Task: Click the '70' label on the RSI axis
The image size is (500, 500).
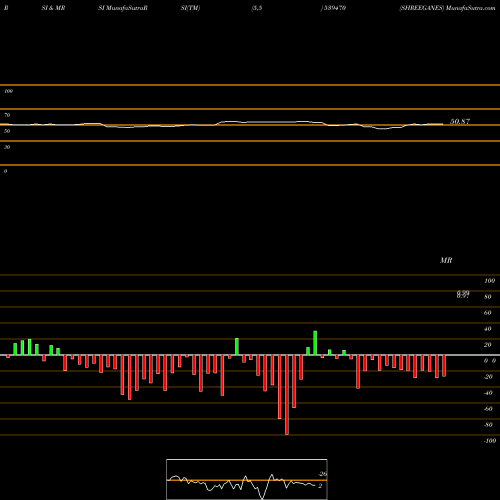Action: tap(7, 115)
